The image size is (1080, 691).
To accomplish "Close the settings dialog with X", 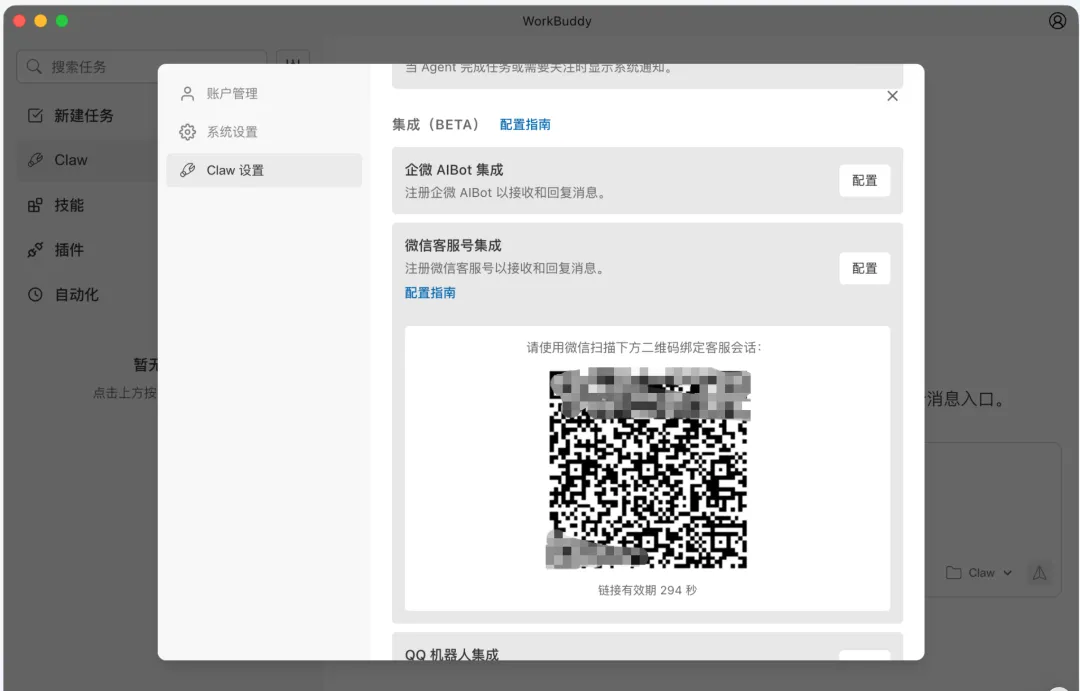I will [x=892, y=96].
